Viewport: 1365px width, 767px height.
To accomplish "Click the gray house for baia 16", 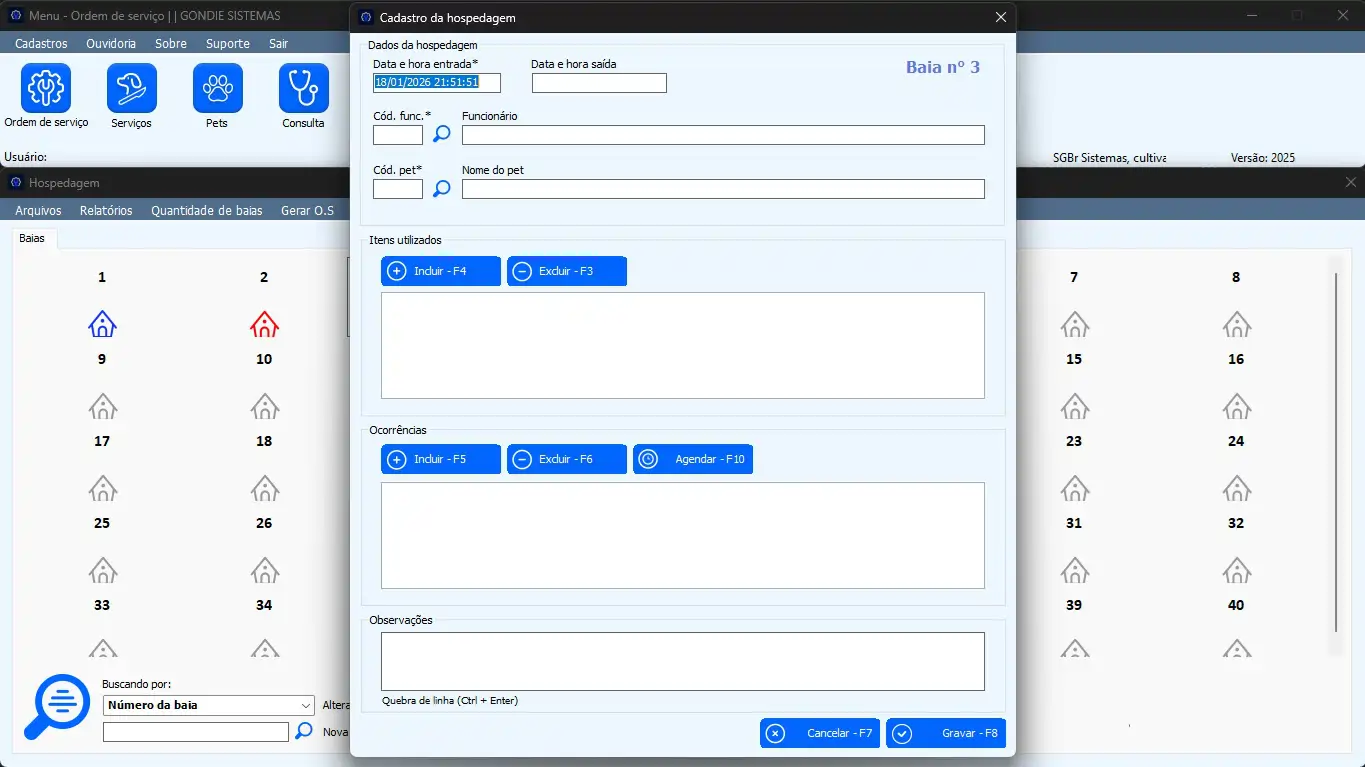I will pos(1236,406).
